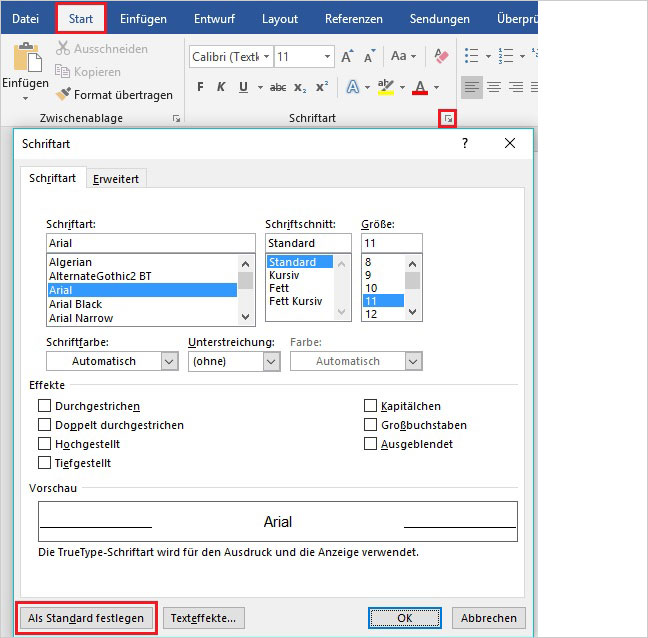Align text left in ribbon
This screenshot has width=648, height=638.
pyautogui.click(x=472, y=87)
